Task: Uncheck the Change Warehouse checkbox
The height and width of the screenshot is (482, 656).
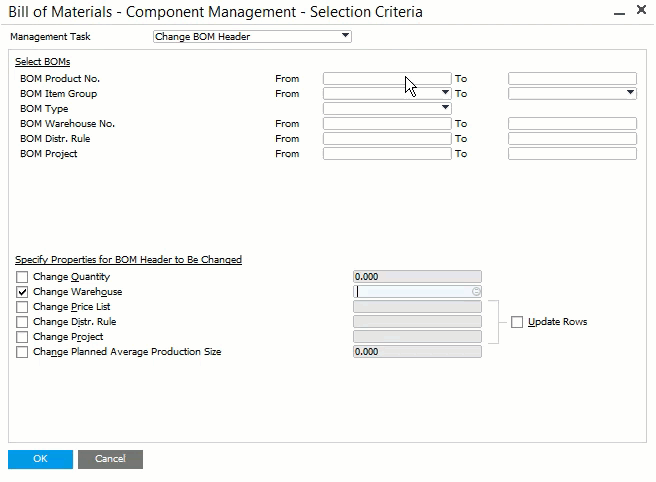Action: (x=22, y=292)
